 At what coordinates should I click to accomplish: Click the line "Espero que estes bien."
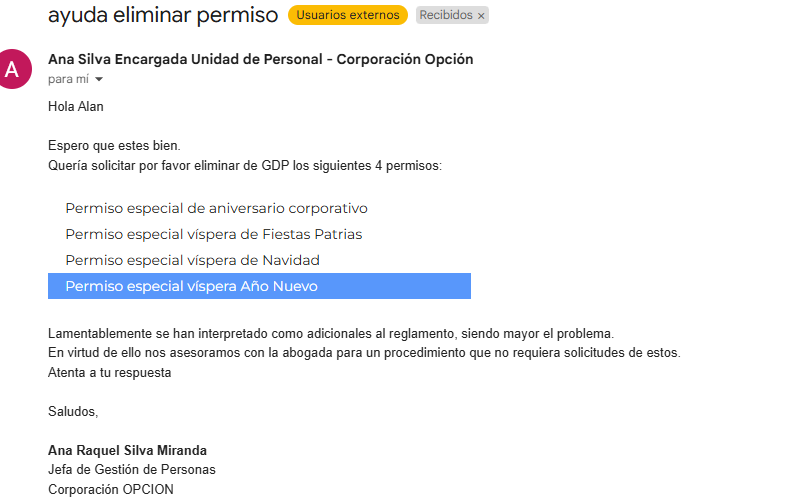[x=114, y=146]
